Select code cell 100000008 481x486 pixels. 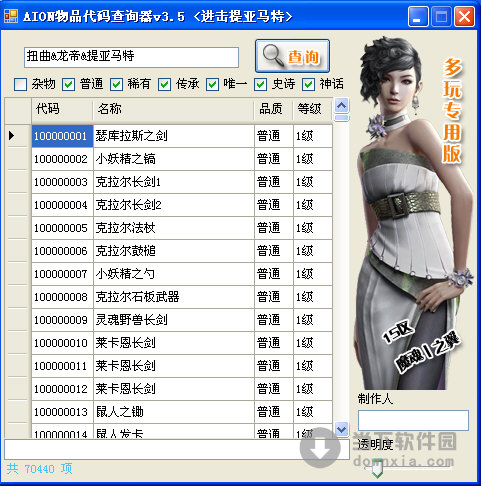62,297
